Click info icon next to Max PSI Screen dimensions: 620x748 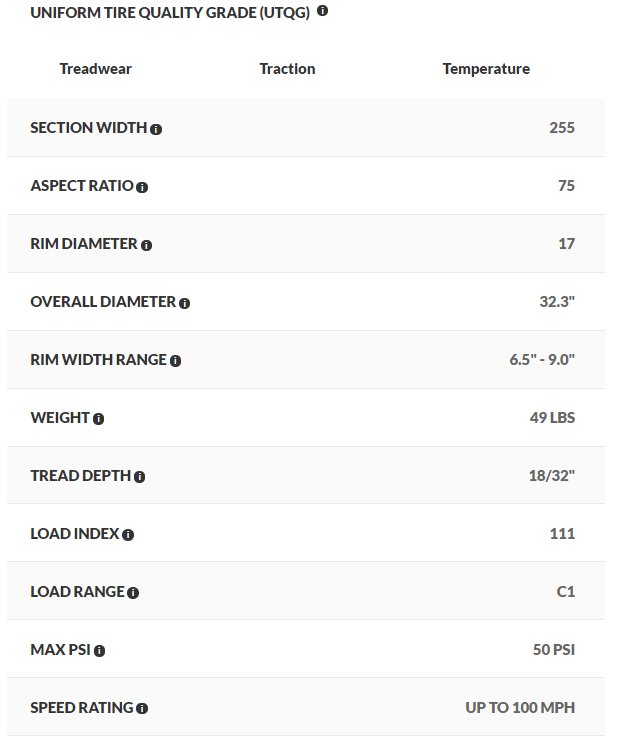pyautogui.click(x=99, y=651)
